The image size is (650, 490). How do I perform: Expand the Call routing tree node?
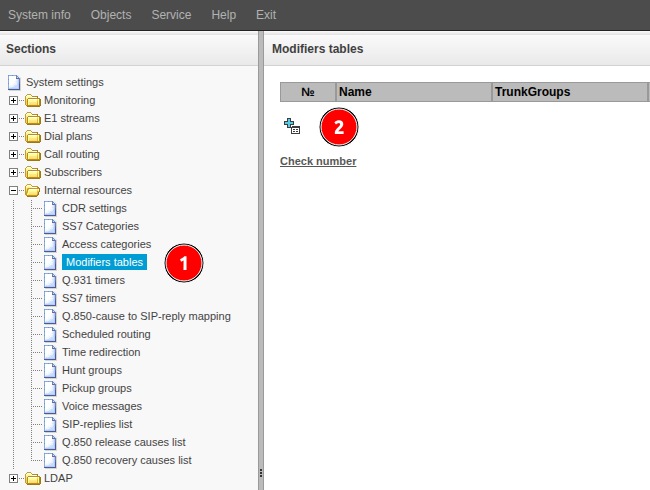pos(14,154)
